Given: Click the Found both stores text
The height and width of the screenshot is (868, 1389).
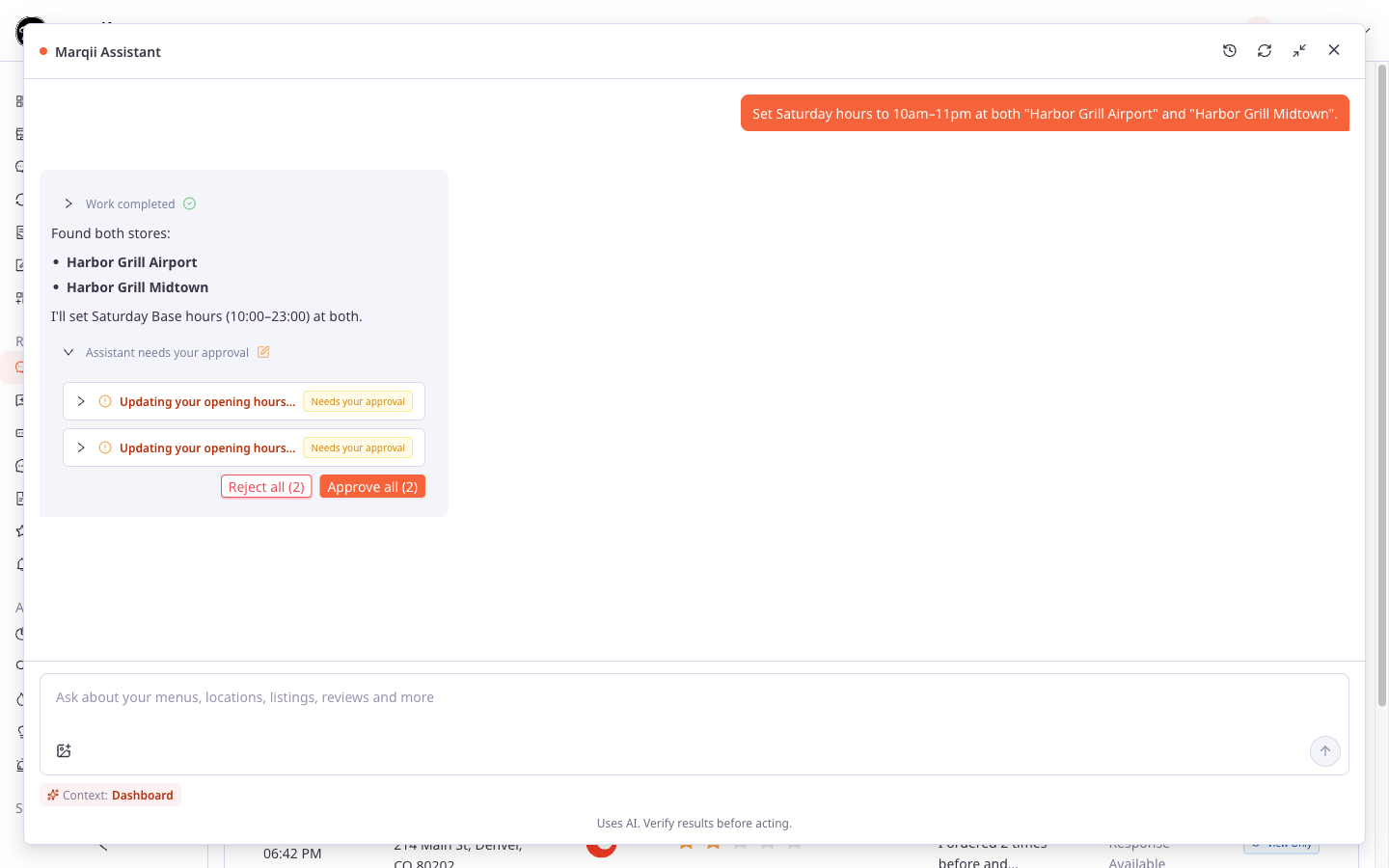Looking at the screenshot, I should click(111, 233).
